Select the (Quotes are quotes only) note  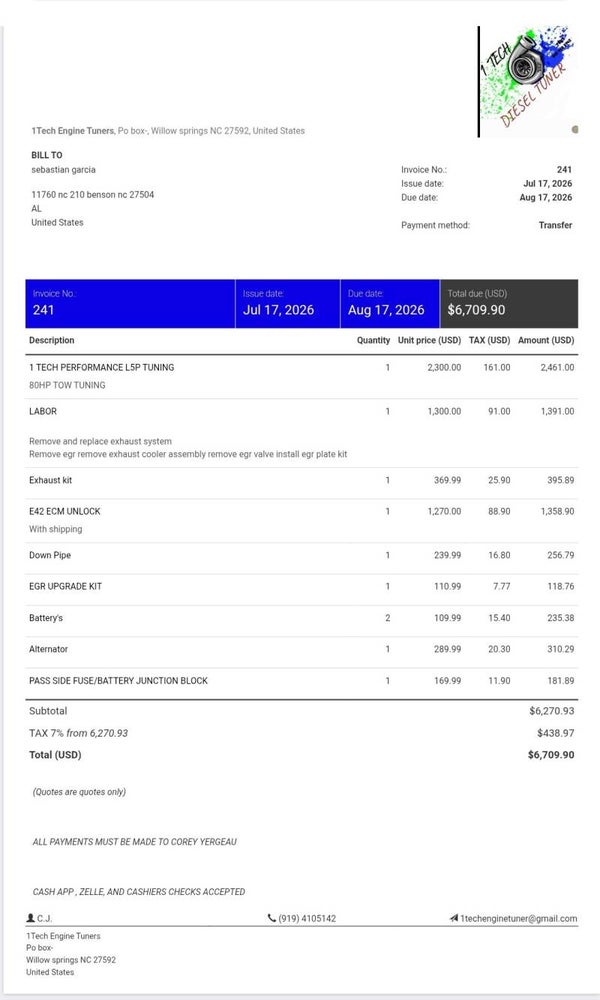coord(79,792)
